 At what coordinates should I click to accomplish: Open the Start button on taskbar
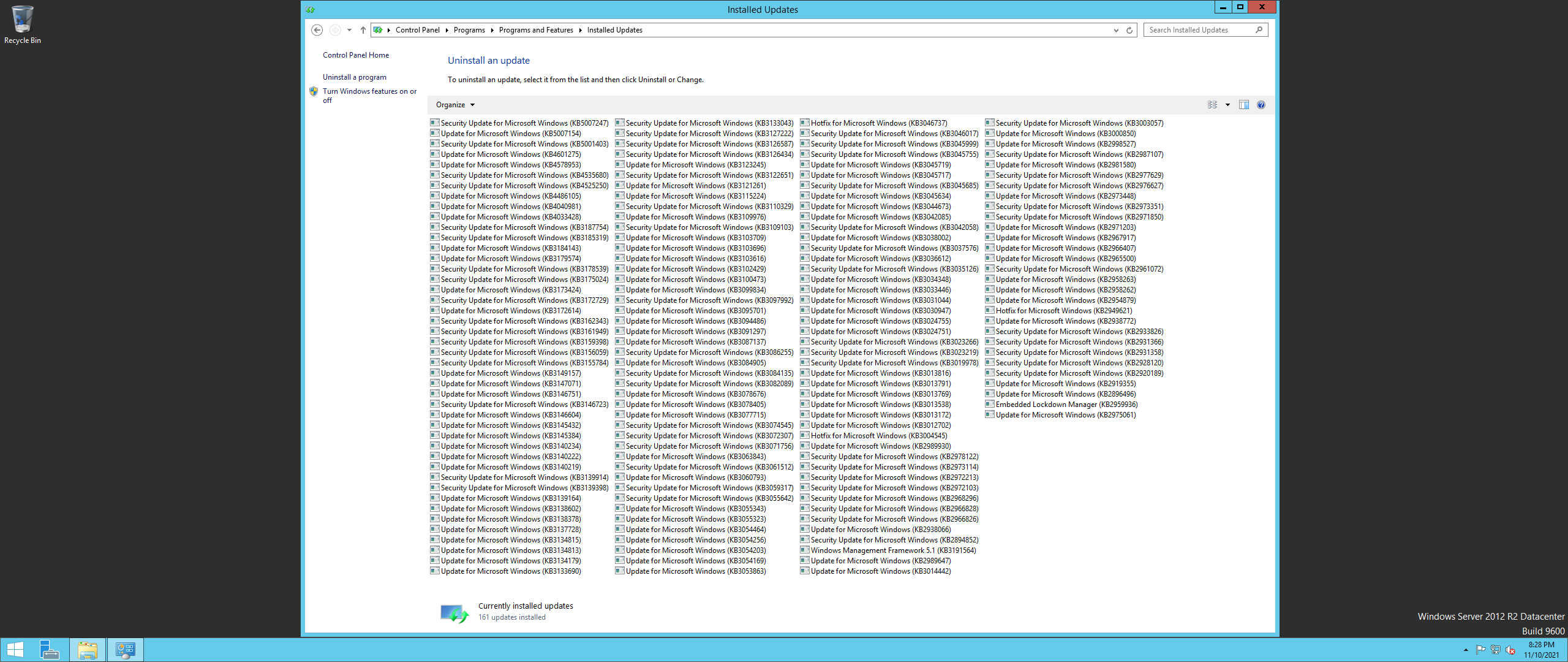(15, 650)
